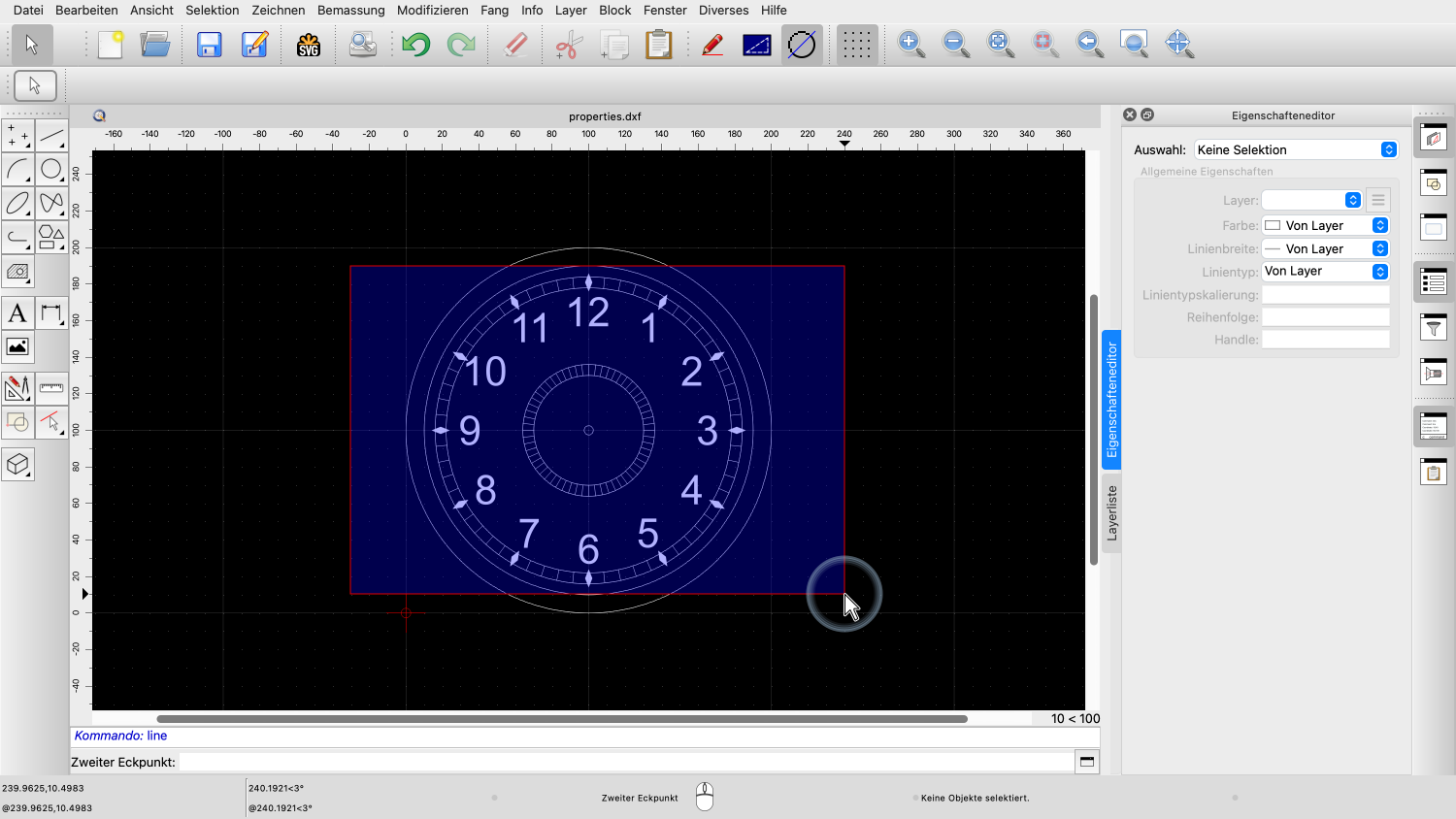1456x819 pixels.
Task: Click the SVG export icon
Action: pyautogui.click(x=309, y=45)
